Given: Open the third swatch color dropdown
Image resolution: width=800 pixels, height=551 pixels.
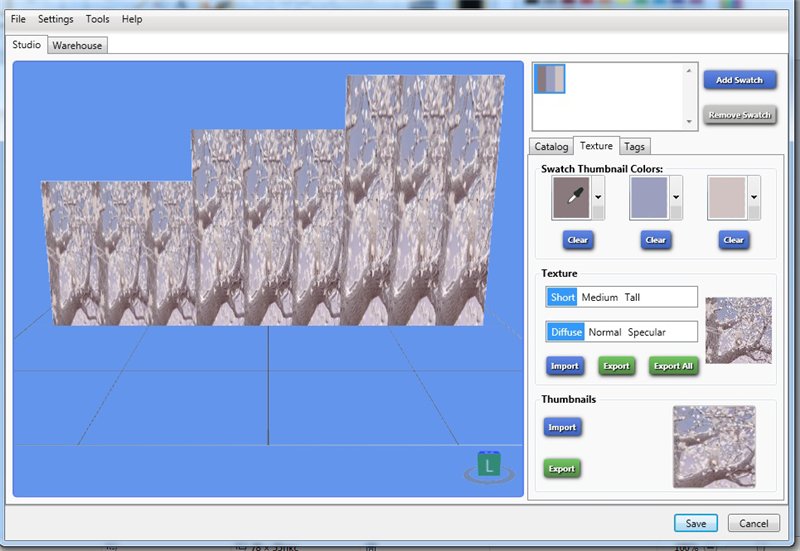Looking at the screenshot, I should [754, 198].
